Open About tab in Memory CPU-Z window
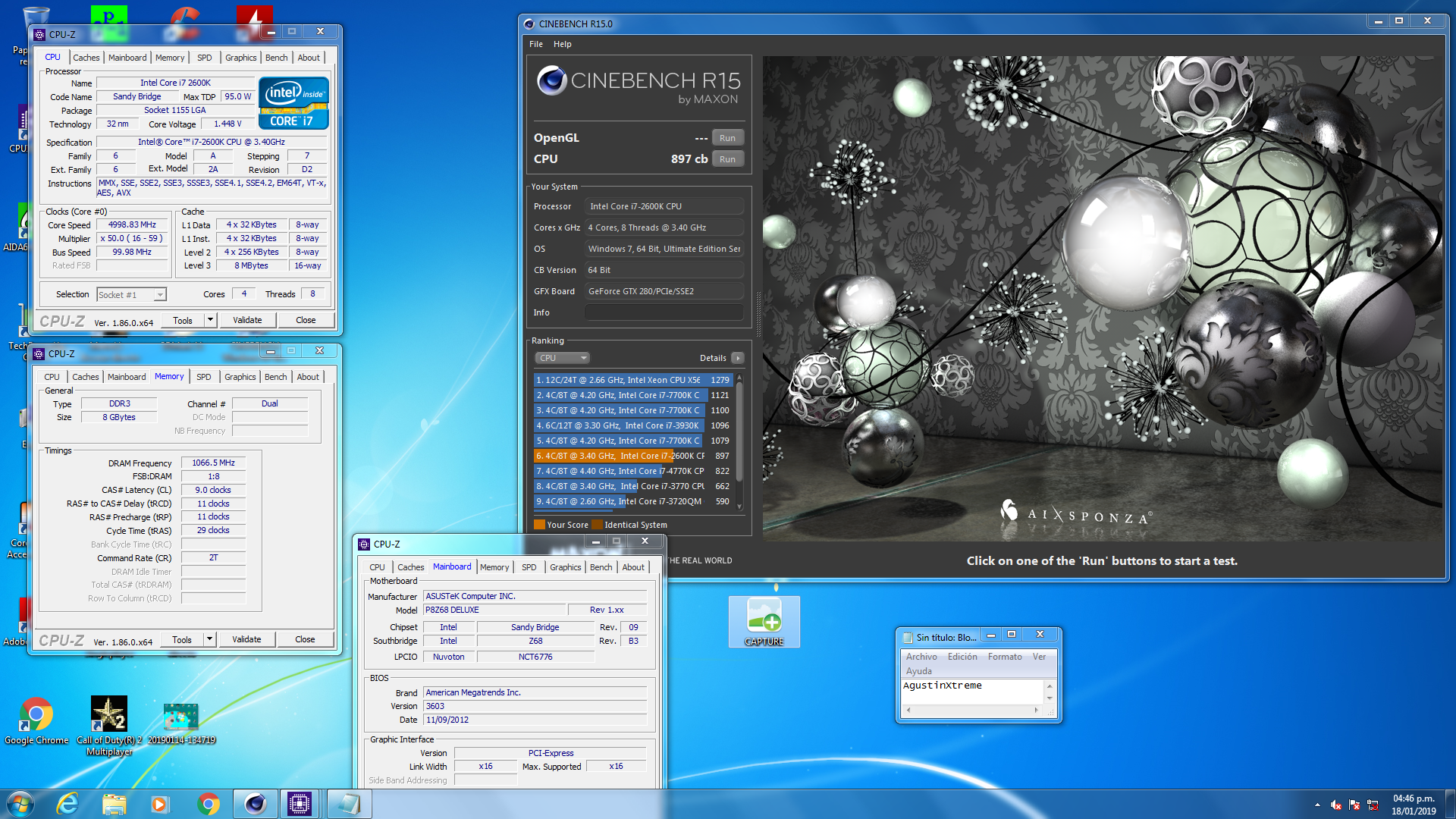The image size is (1456, 819). coord(307,377)
